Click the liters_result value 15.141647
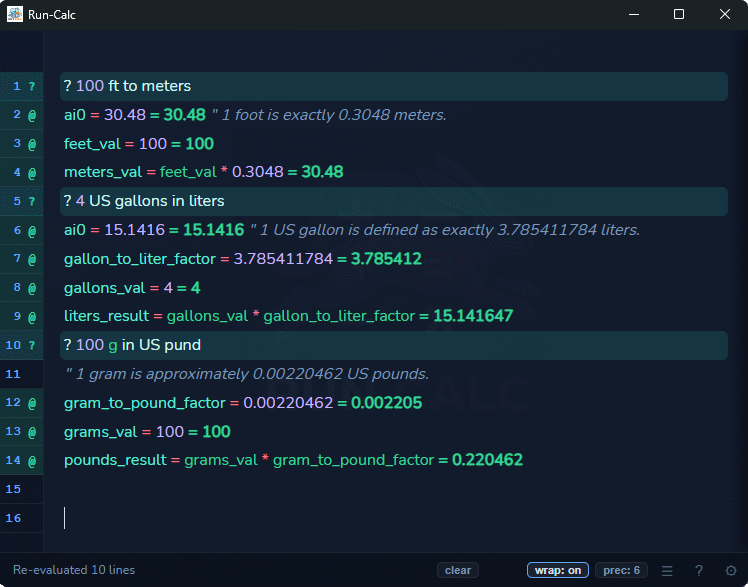The height and width of the screenshot is (587, 748). click(473, 316)
